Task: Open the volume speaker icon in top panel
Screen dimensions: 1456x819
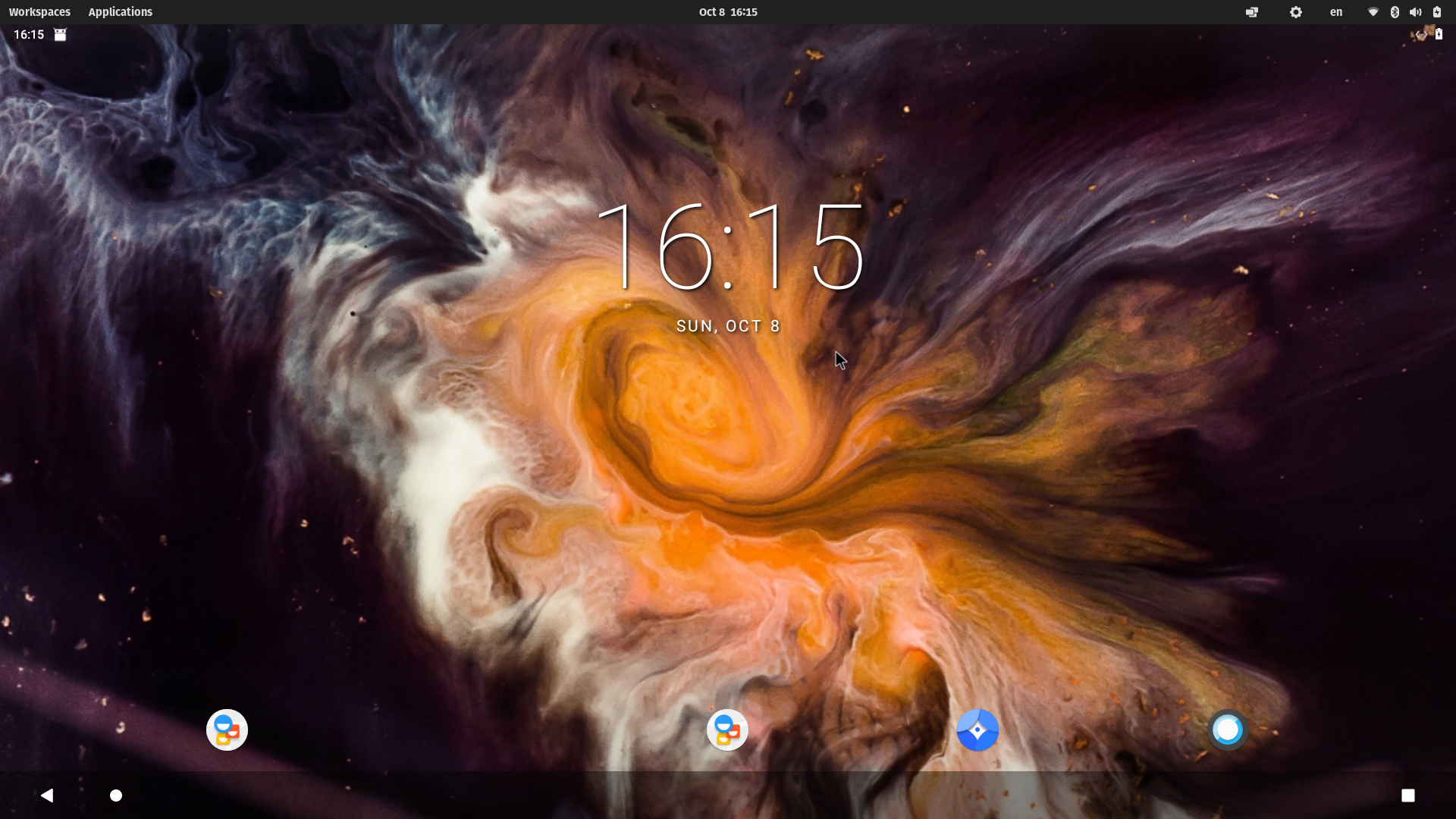Action: coord(1416,12)
